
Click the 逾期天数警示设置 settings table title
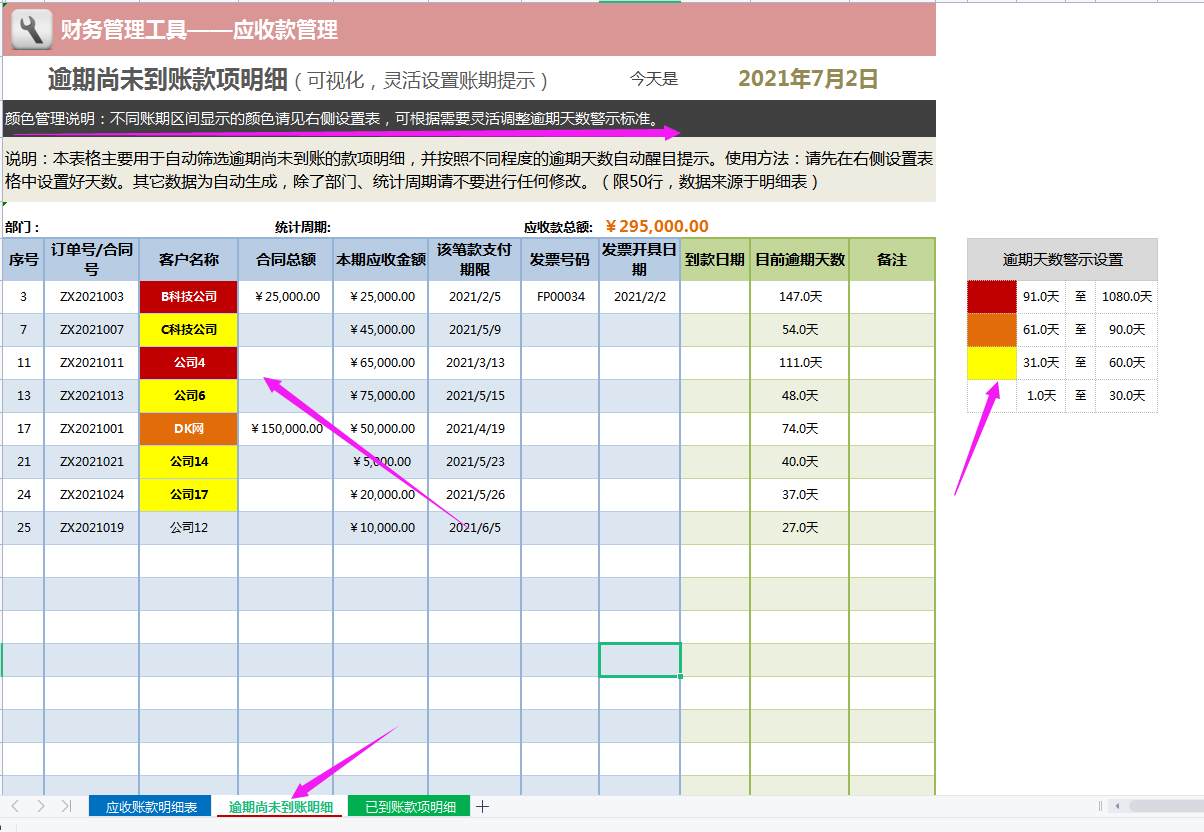tap(1062, 260)
